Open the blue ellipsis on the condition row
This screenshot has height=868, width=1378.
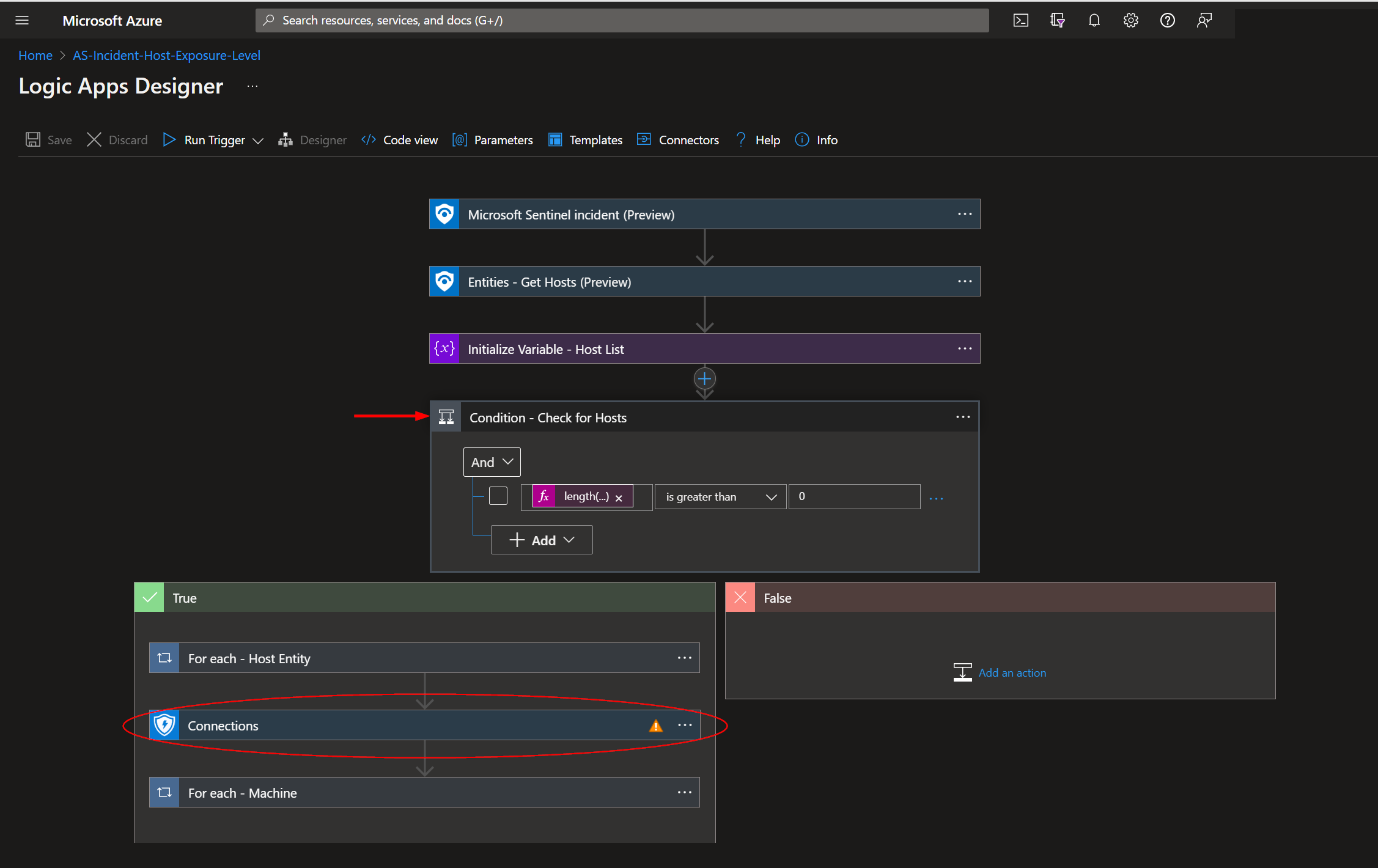tap(936, 499)
